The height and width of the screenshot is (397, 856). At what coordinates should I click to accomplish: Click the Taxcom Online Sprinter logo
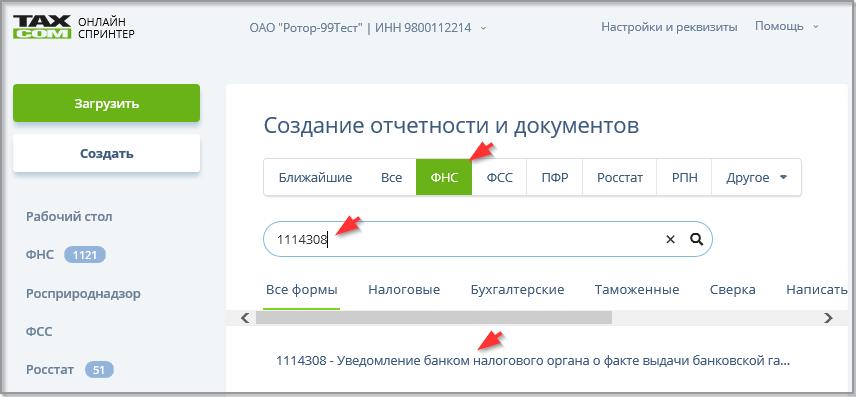pyautogui.click(x=74, y=27)
